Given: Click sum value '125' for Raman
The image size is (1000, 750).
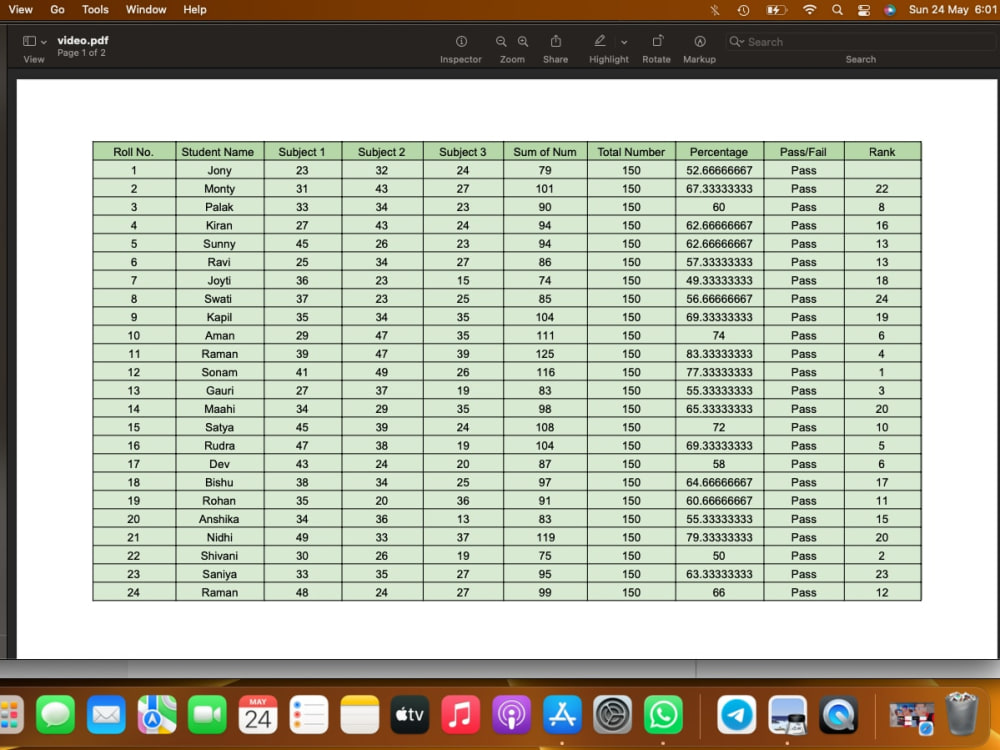Looking at the screenshot, I should [545, 354].
